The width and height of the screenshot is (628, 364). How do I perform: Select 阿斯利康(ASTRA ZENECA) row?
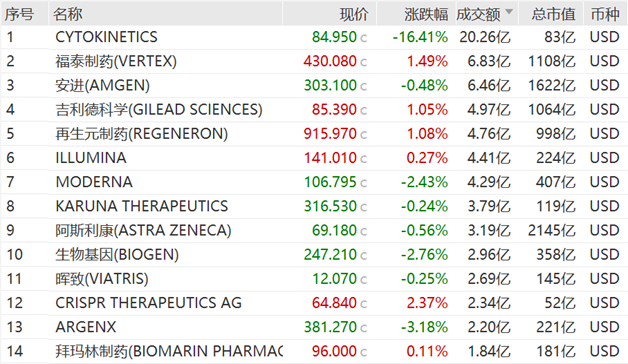(x=314, y=230)
